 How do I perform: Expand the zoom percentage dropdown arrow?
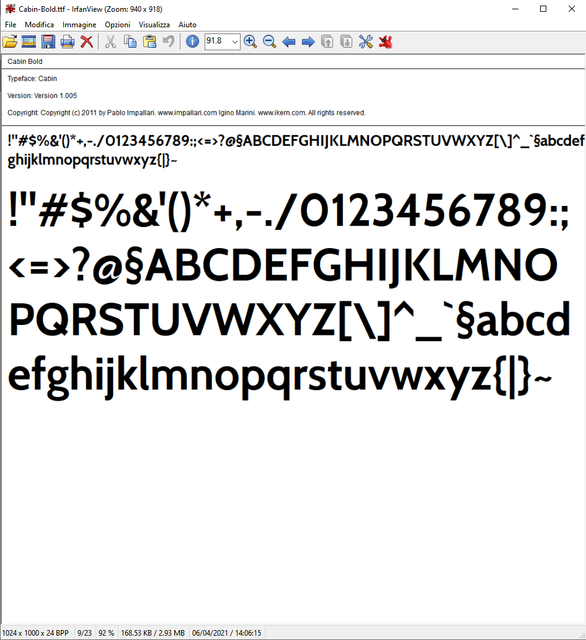click(235, 42)
